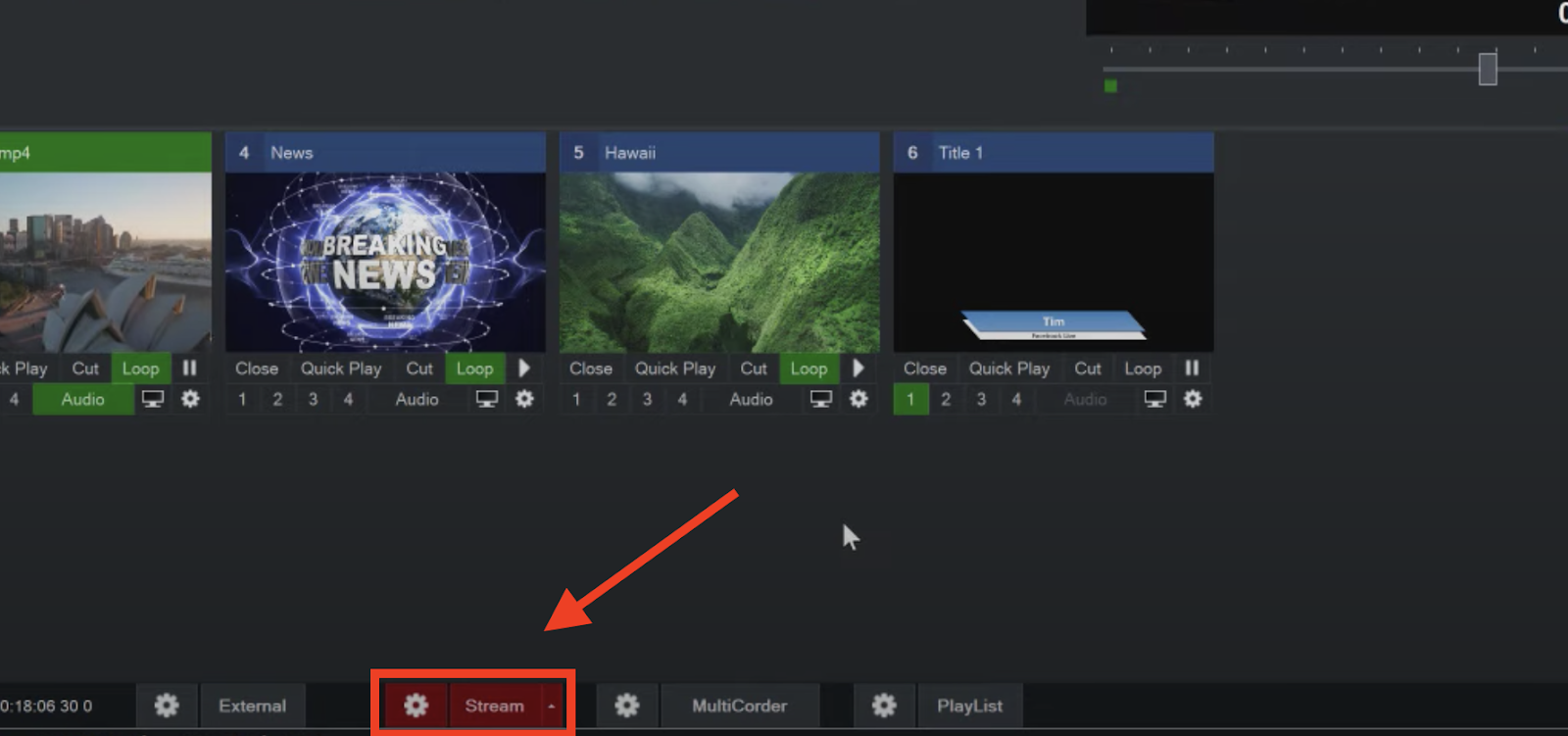Viewport: 1568px width, 736px height.
Task: Toggle overlay 3 on News input
Action: pos(313,399)
